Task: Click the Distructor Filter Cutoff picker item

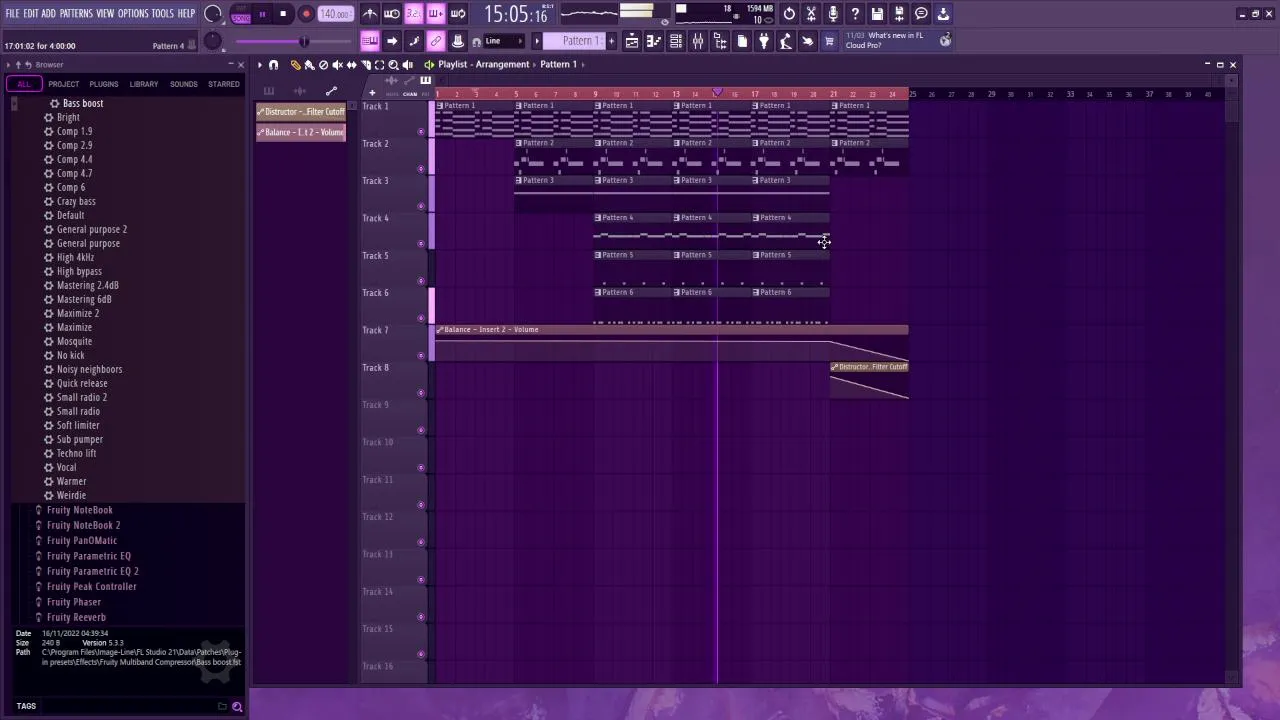Action: pyautogui.click(x=301, y=112)
